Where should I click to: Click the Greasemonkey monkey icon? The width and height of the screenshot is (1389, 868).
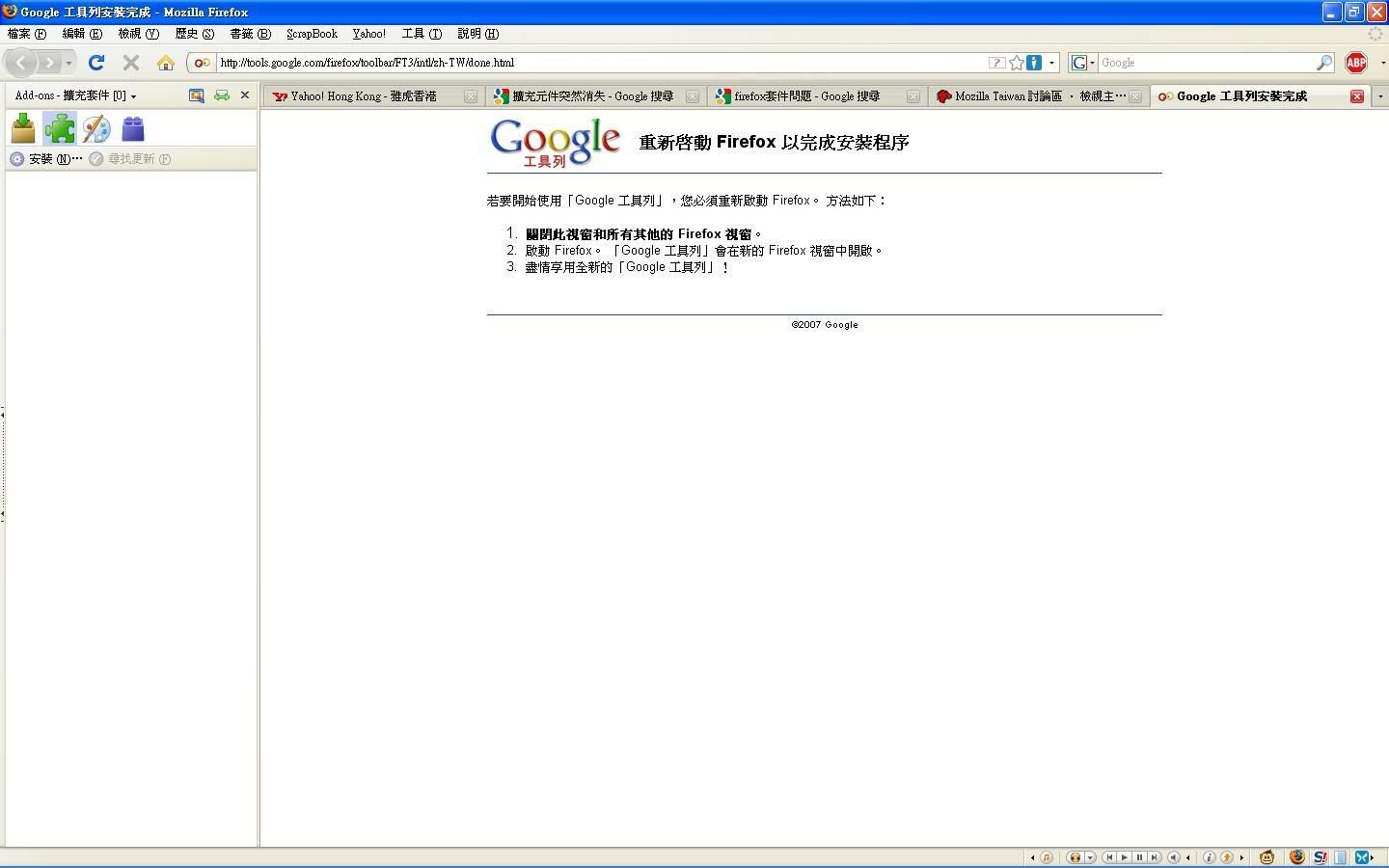[x=1267, y=857]
